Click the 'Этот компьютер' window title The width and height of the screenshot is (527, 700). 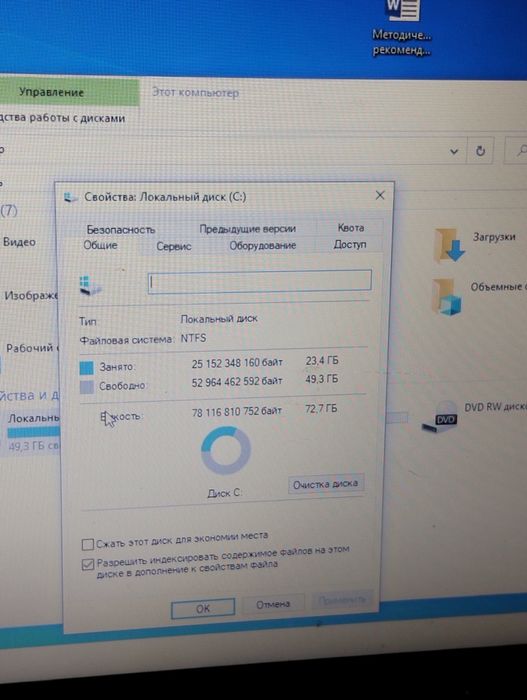(x=195, y=92)
